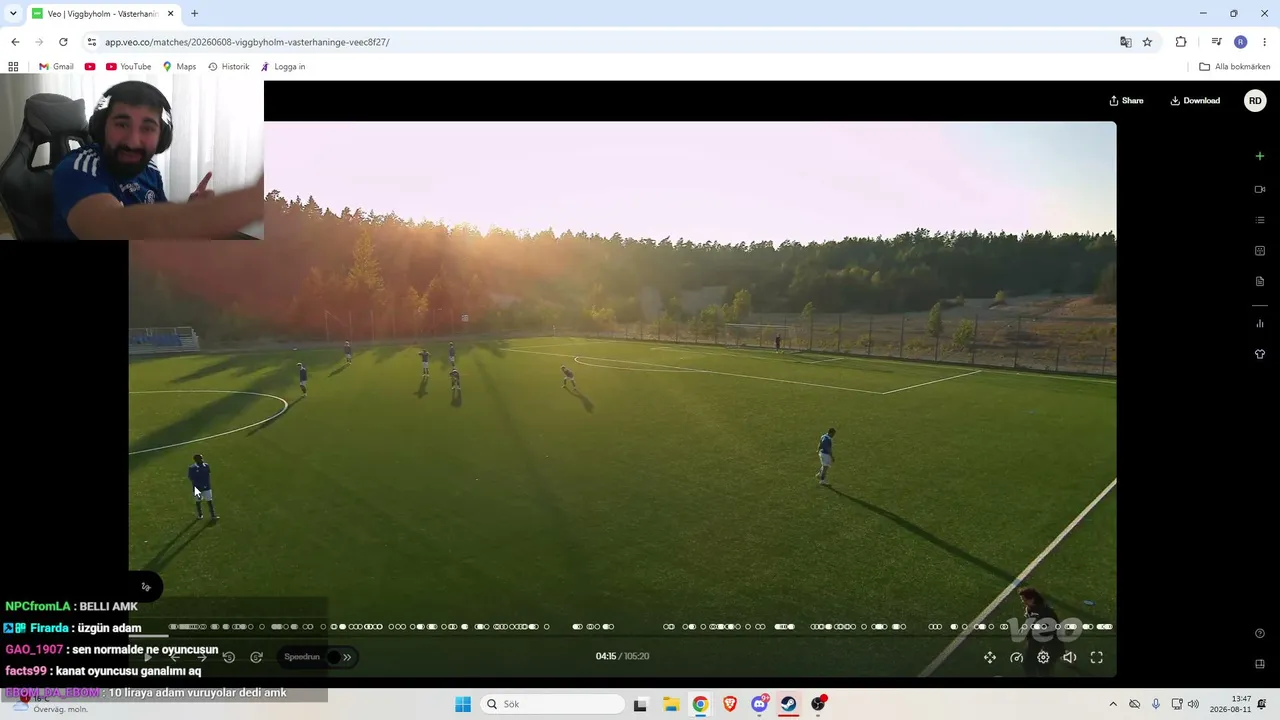
Task: Click the green plus icon in sidebar
Action: pyautogui.click(x=1260, y=156)
